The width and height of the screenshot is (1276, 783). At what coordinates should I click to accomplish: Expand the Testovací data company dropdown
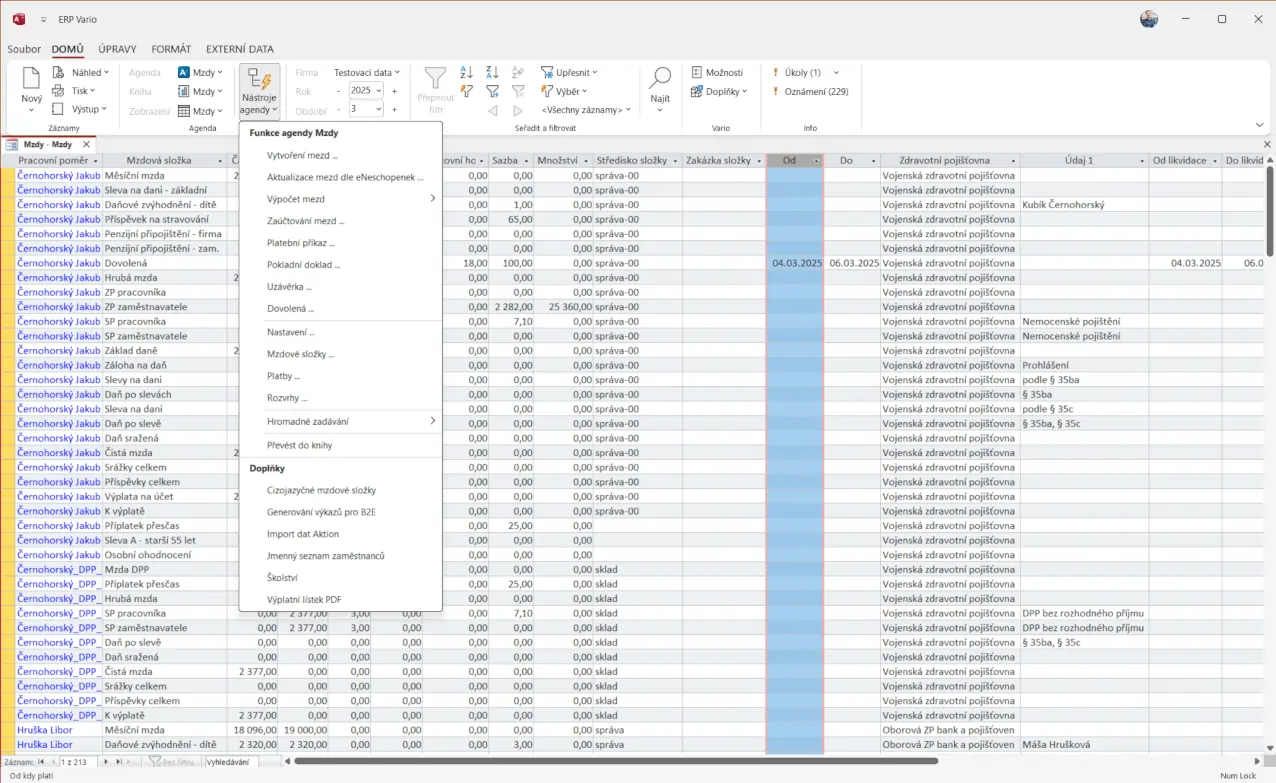(366, 72)
